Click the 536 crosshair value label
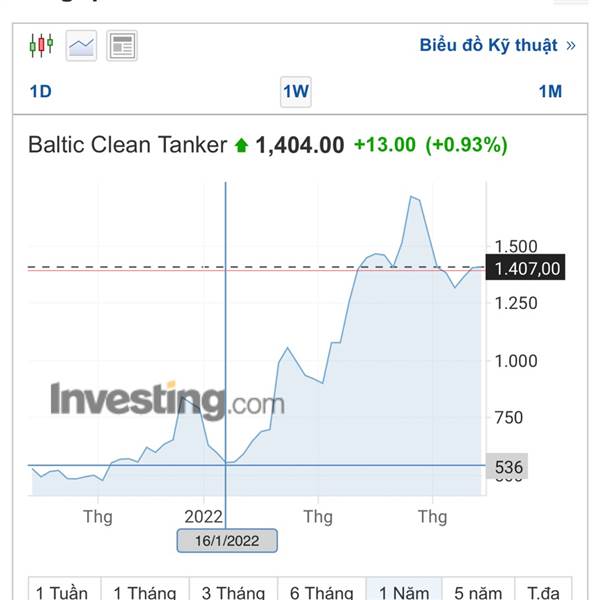Screen dimensions: 600x600 point(507,466)
